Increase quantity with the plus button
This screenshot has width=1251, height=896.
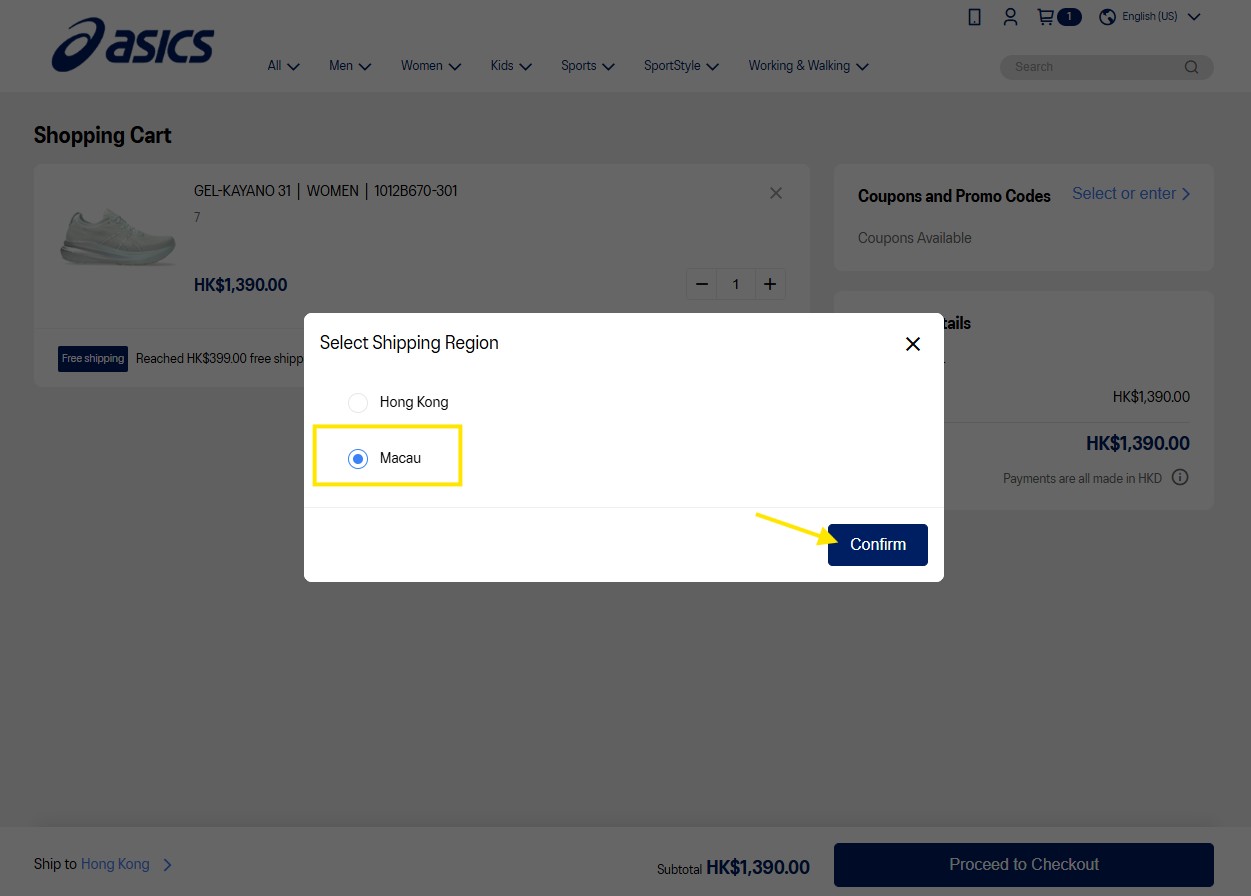pos(770,284)
